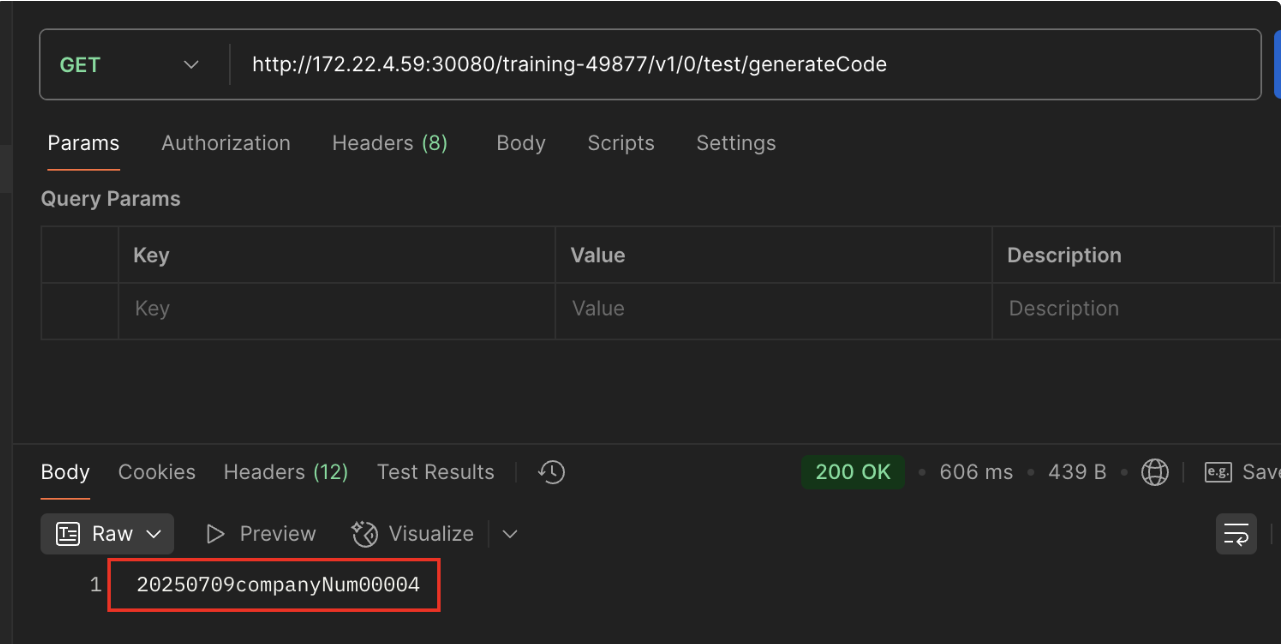Click the request URL field
1282x644 pixels.
coord(740,65)
